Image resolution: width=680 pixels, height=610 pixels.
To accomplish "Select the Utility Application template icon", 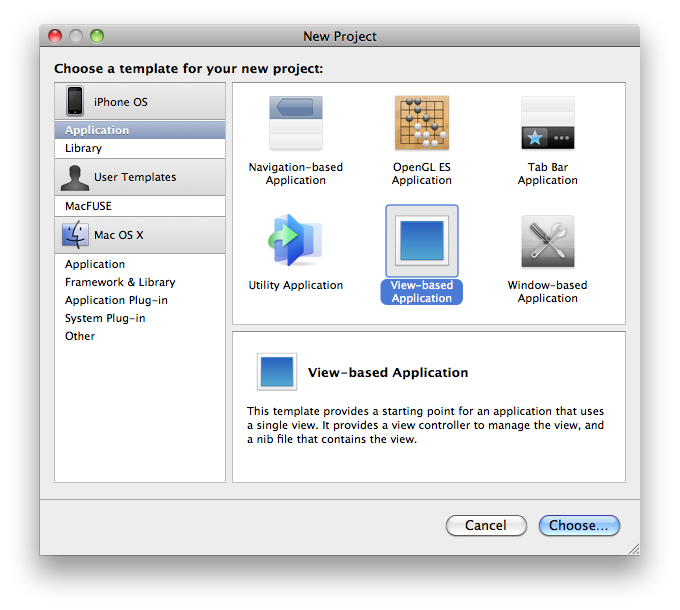I will (x=295, y=240).
